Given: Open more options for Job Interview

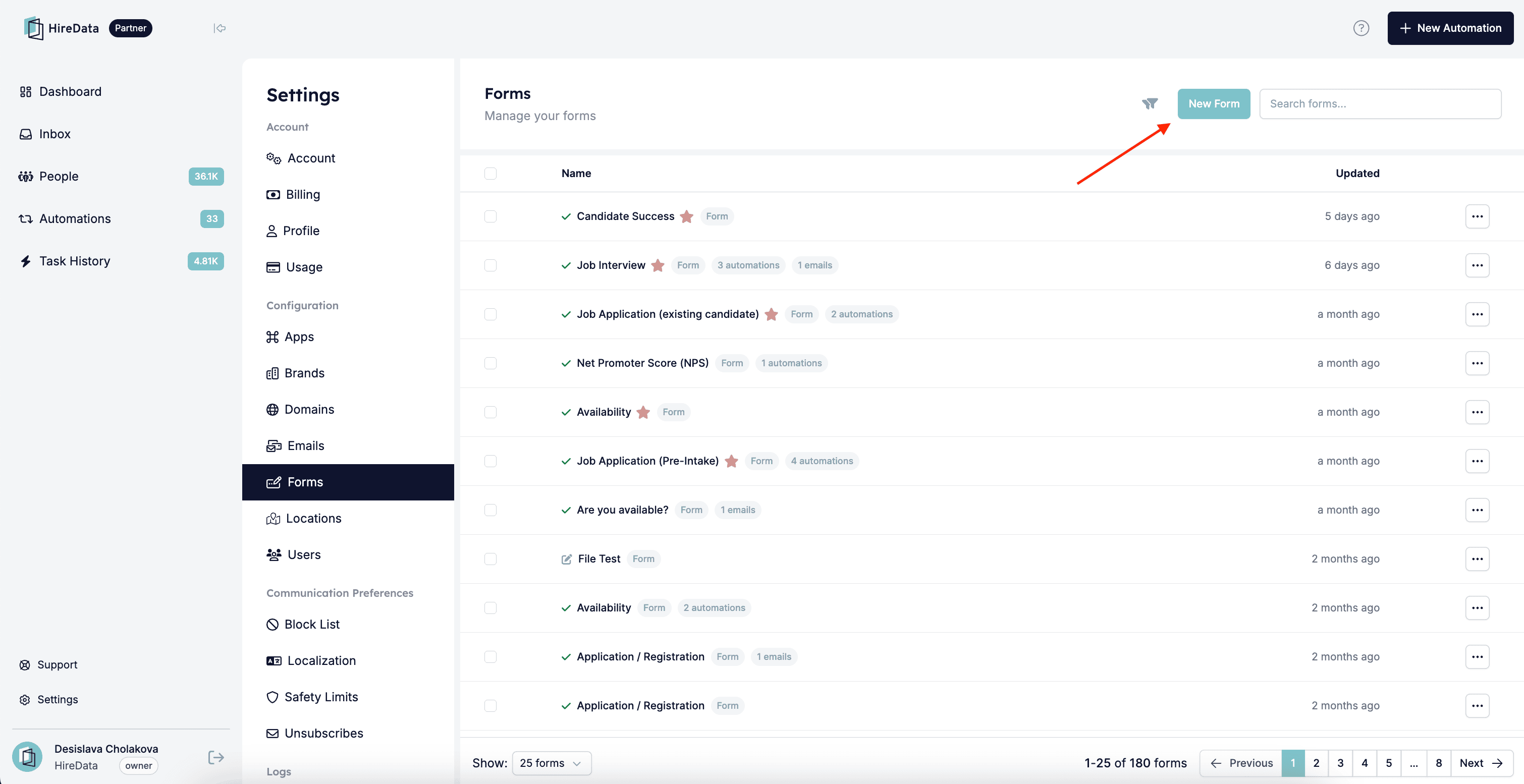Looking at the screenshot, I should pyautogui.click(x=1477, y=265).
